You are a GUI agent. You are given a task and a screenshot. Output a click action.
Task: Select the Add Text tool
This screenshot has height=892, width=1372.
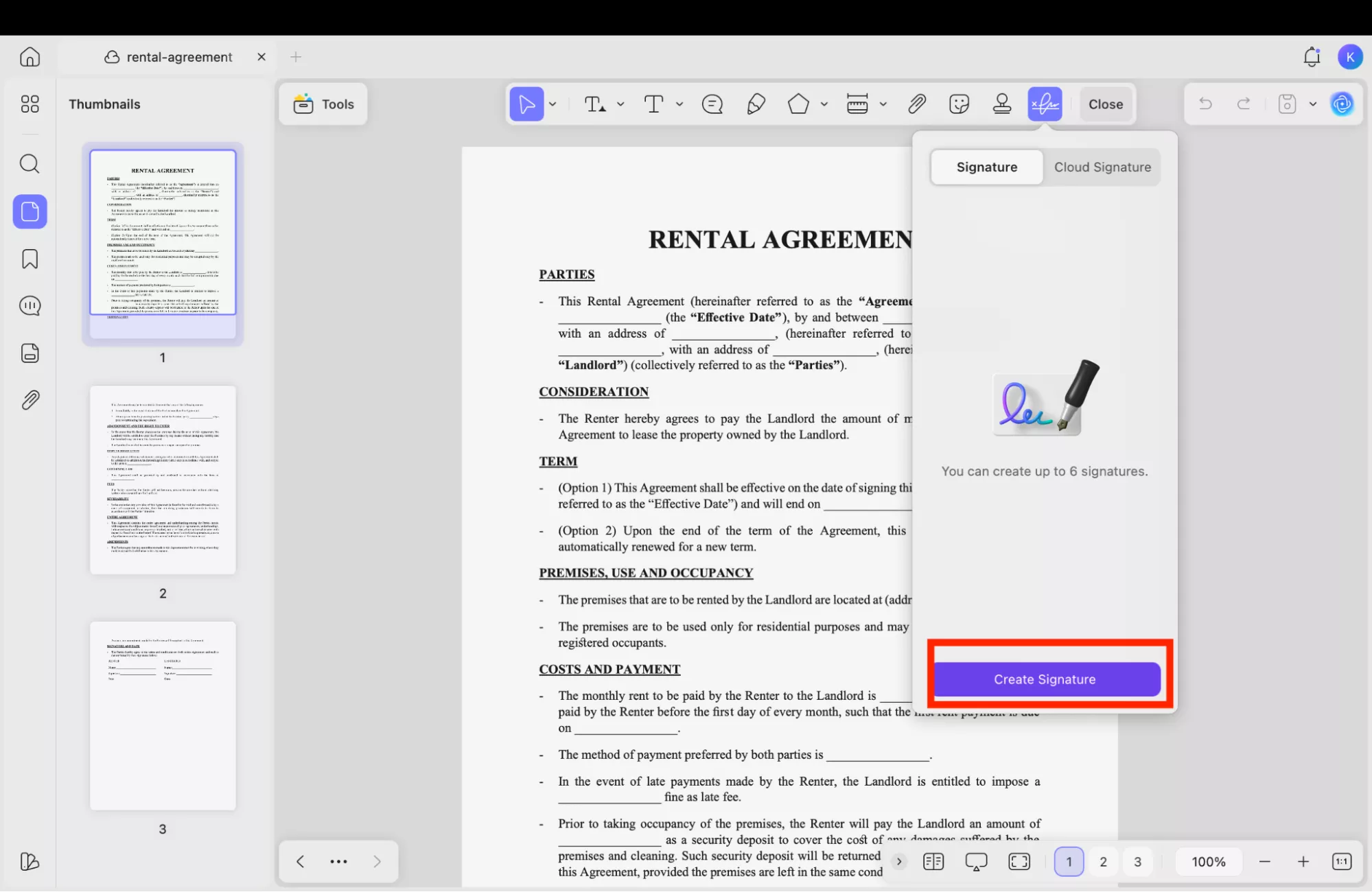[x=653, y=104]
